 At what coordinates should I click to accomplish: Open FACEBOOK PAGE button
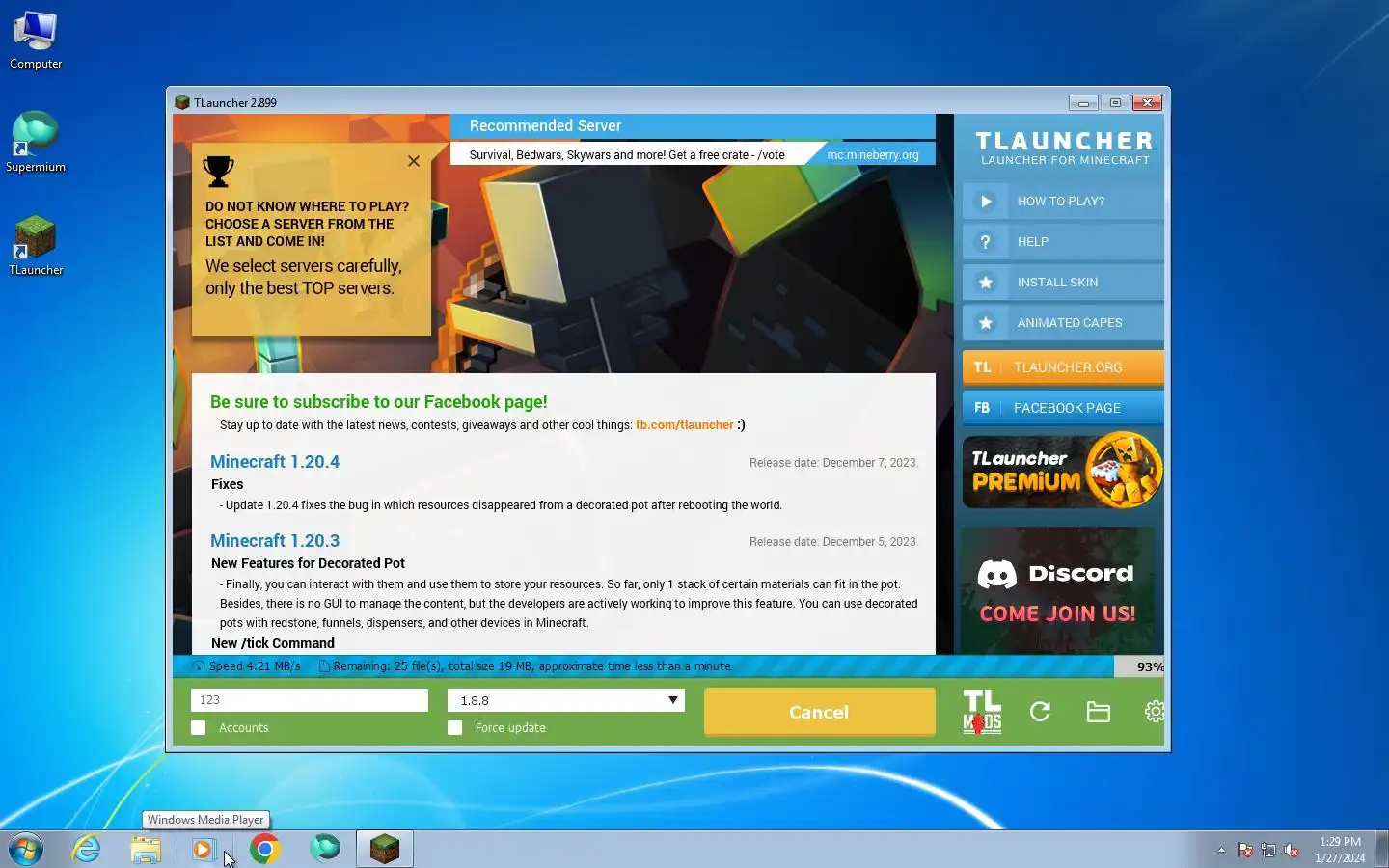(1063, 408)
